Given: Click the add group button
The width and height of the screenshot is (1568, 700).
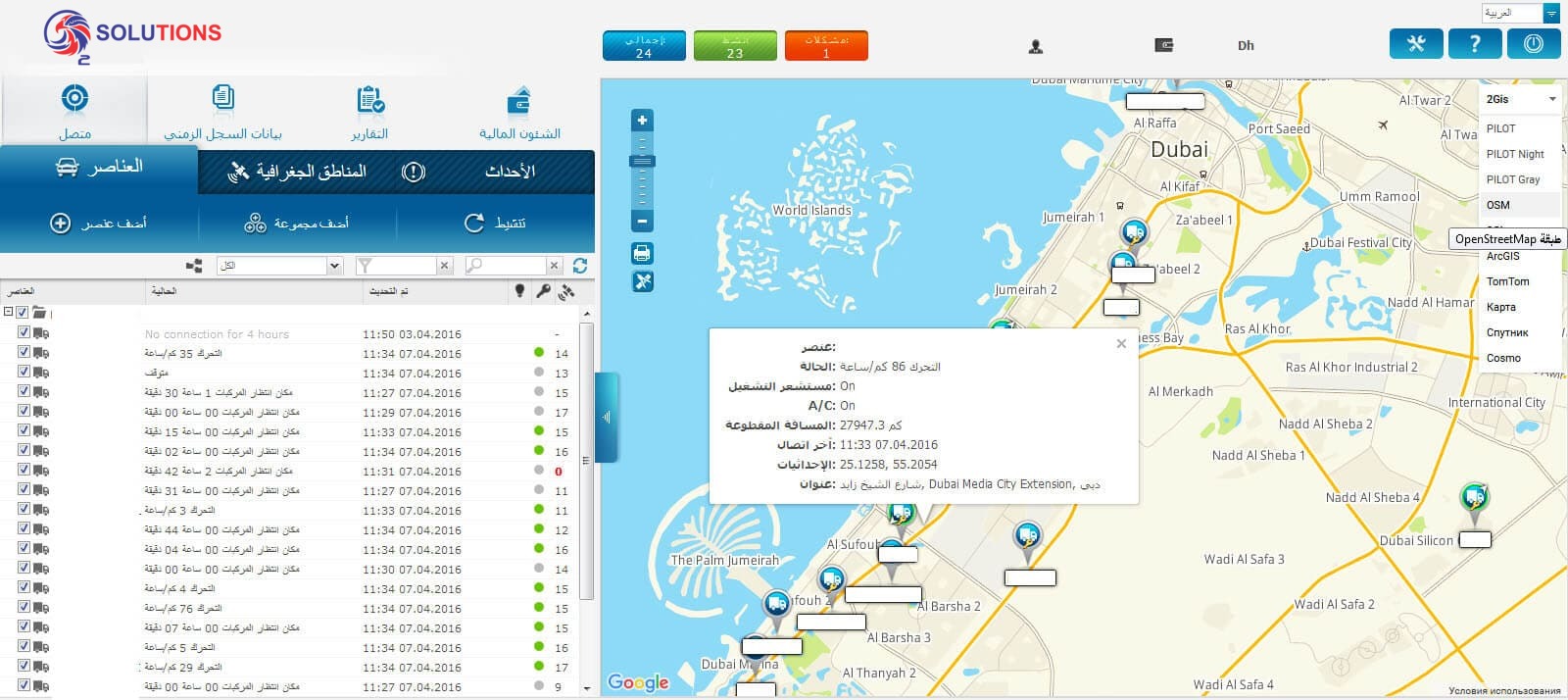Looking at the screenshot, I should (x=297, y=224).
